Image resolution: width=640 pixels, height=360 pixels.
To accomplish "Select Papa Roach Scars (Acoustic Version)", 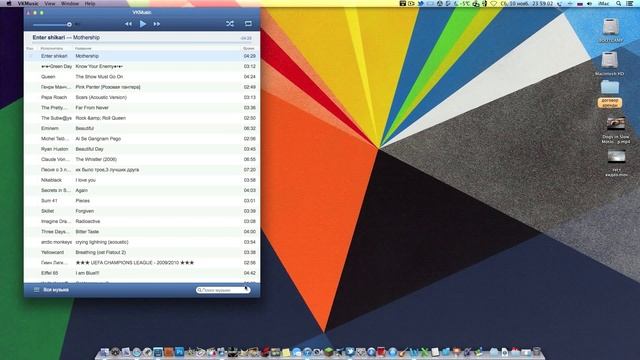I will 142,97.
